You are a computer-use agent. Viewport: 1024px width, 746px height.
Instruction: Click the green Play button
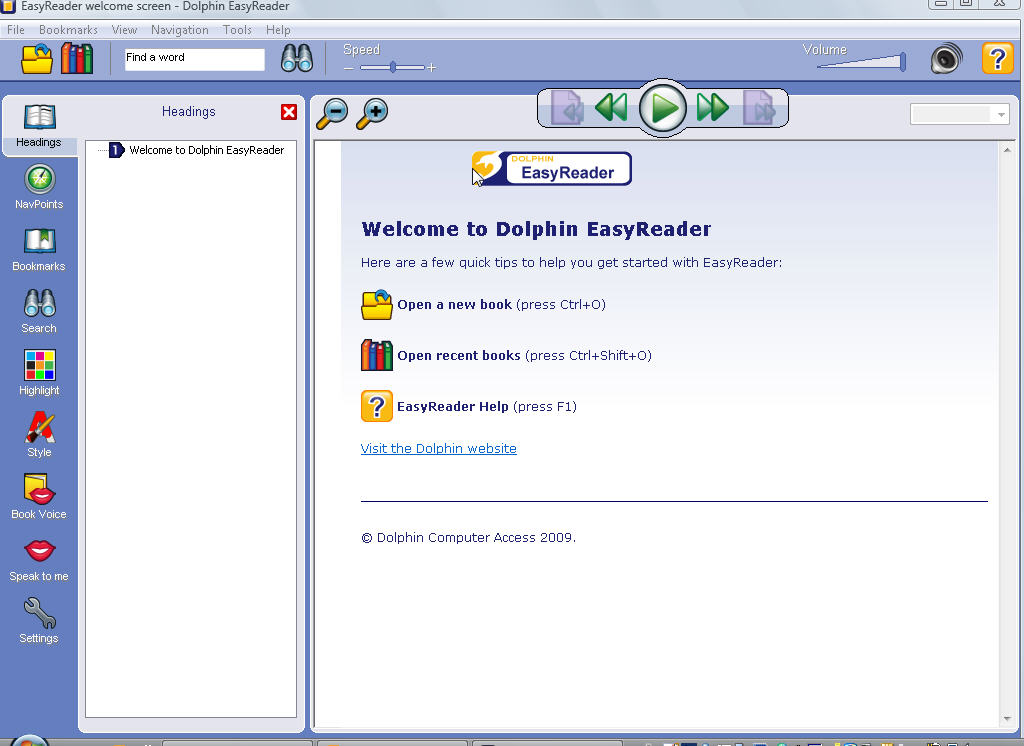click(x=662, y=108)
